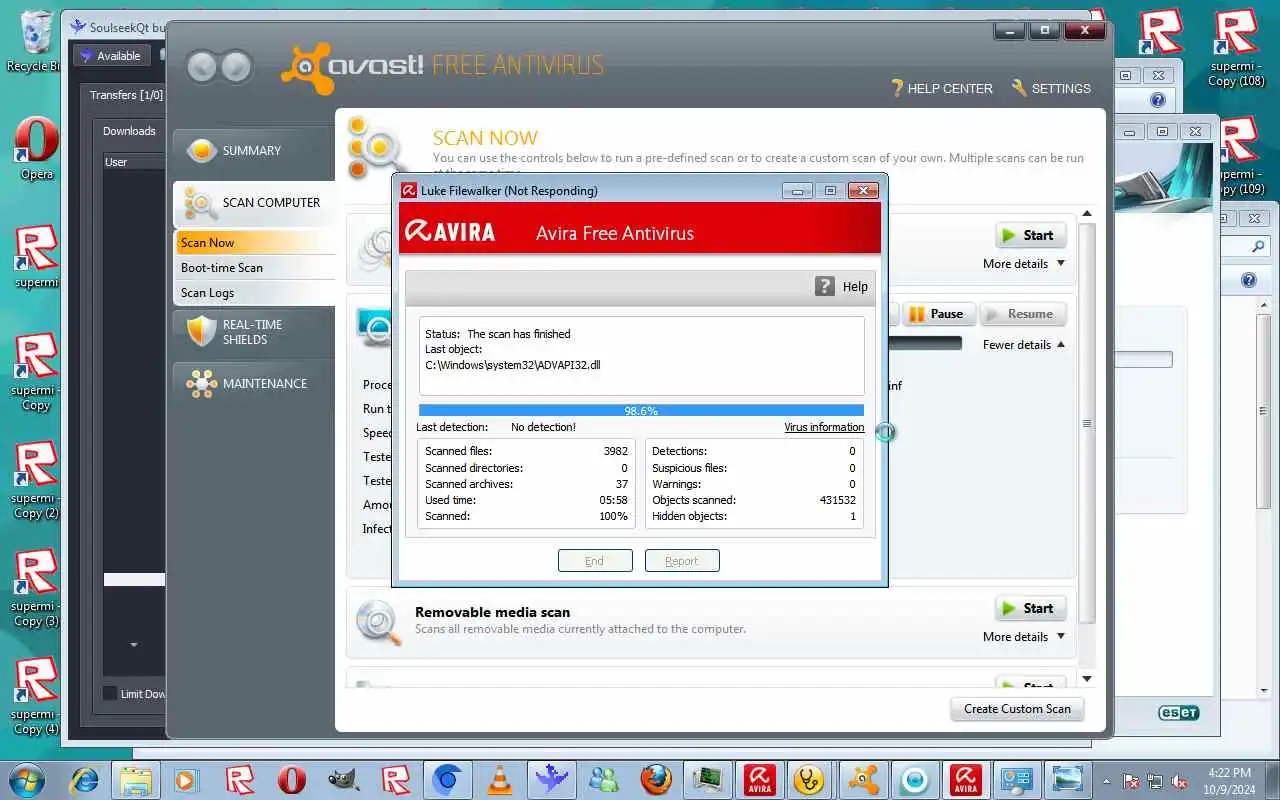Screen dimensions: 1280x800
Task: Show hidden tray icons arrow
Action: point(1107,781)
